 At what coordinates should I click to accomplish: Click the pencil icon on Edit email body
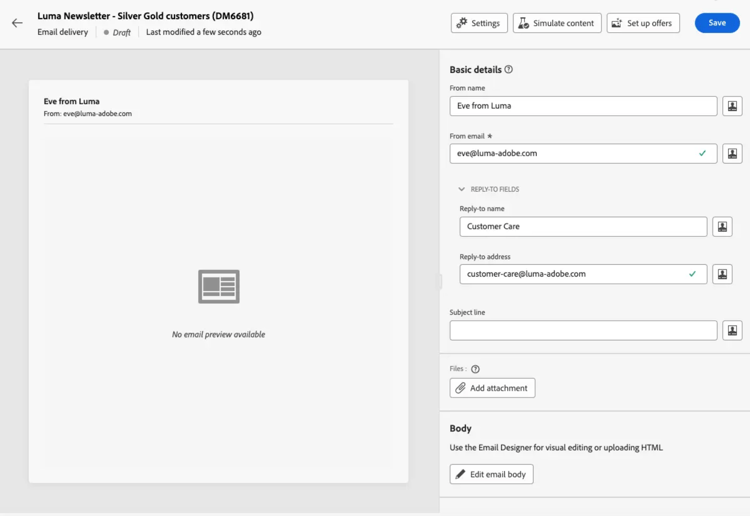point(460,474)
